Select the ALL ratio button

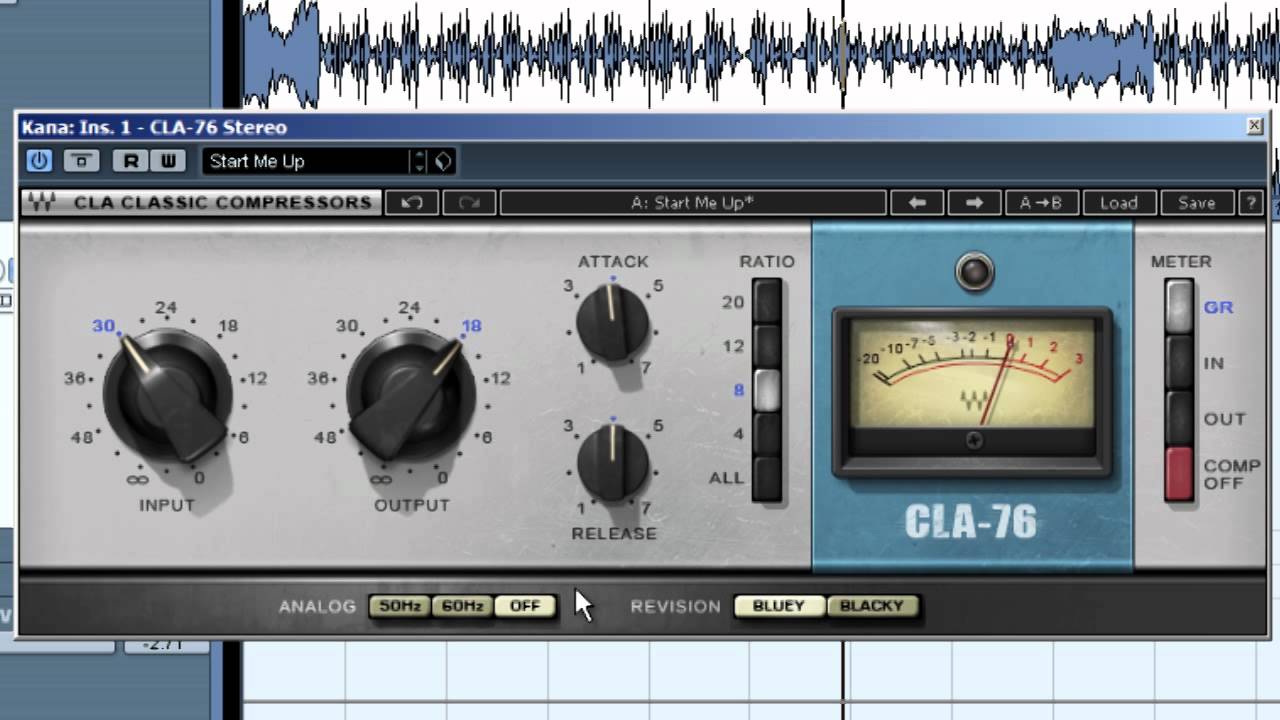click(767, 477)
